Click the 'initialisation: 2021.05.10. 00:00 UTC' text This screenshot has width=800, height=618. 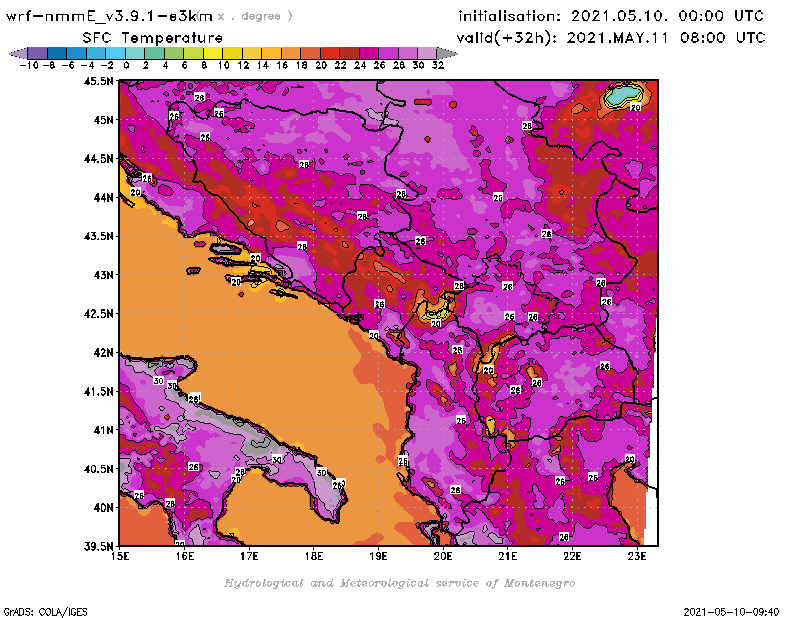[611, 16]
